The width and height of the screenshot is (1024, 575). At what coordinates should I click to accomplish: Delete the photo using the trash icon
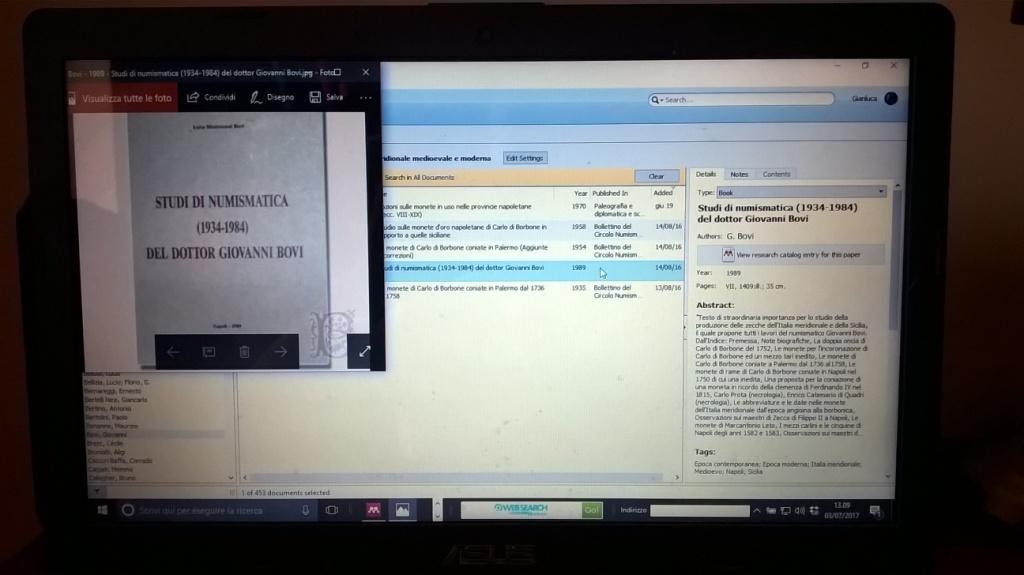(244, 352)
